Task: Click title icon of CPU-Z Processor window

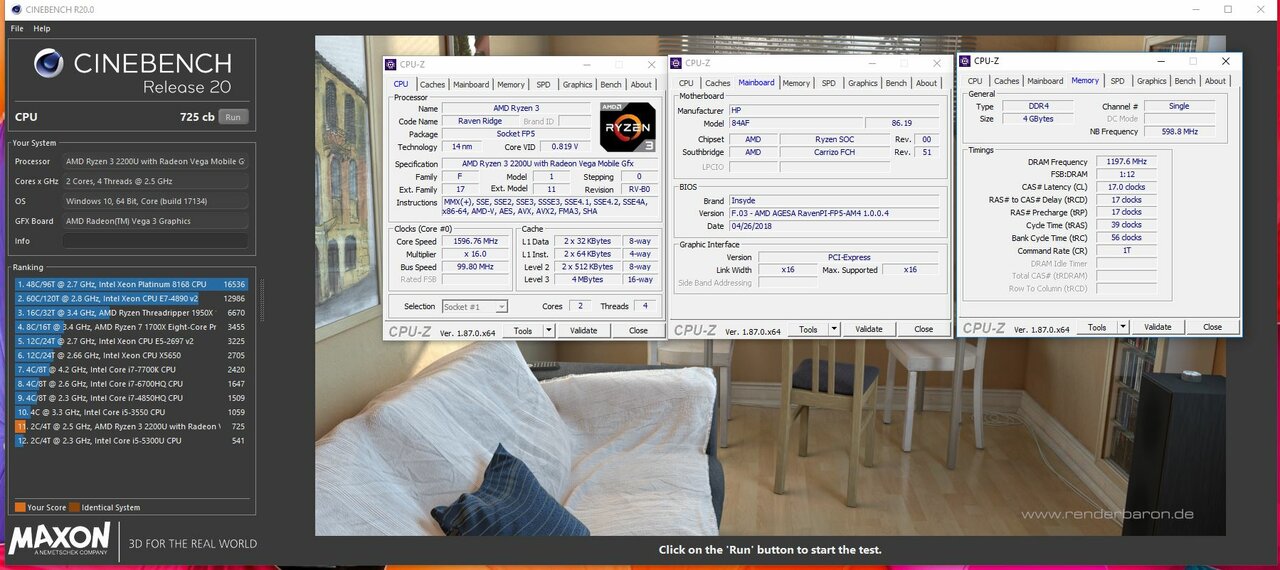Action: 392,64
